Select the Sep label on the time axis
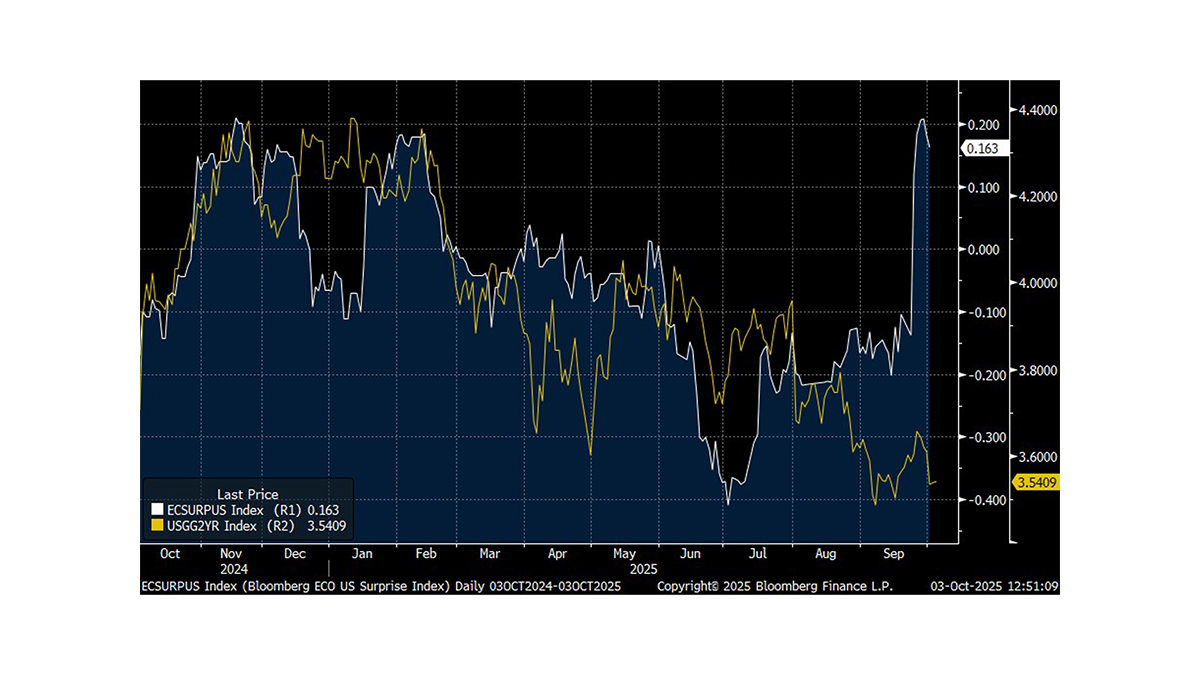This screenshot has width=1200, height=675. [895, 553]
